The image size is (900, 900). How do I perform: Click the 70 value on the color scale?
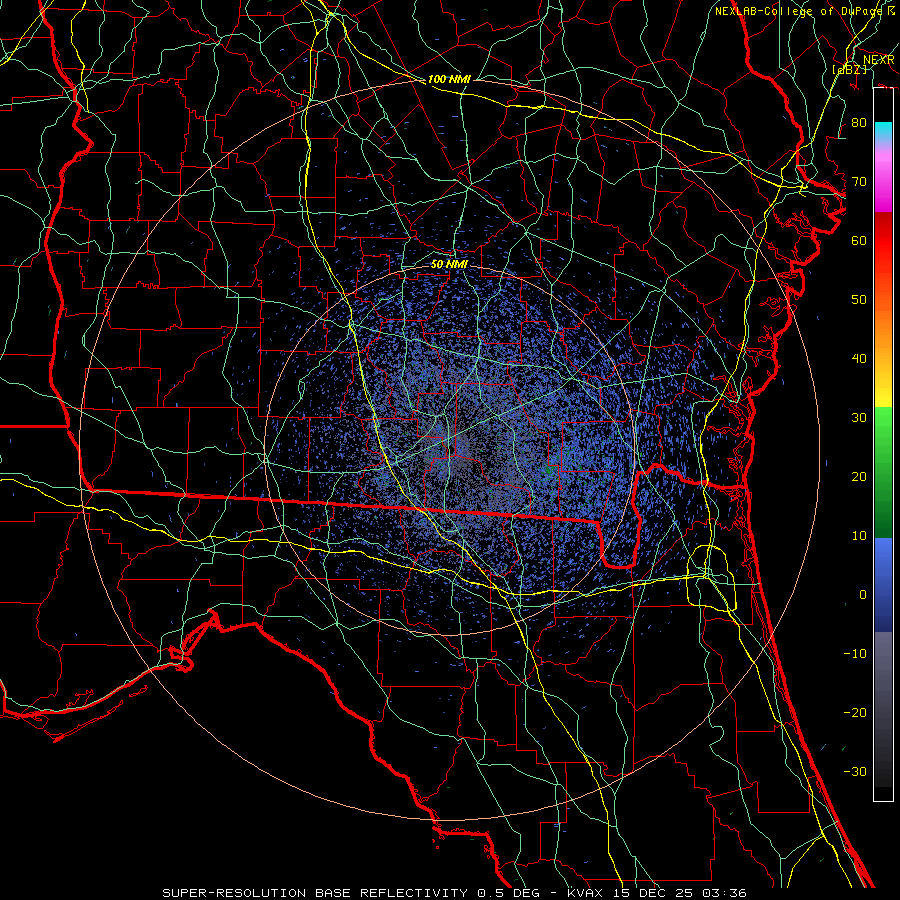tap(859, 182)
